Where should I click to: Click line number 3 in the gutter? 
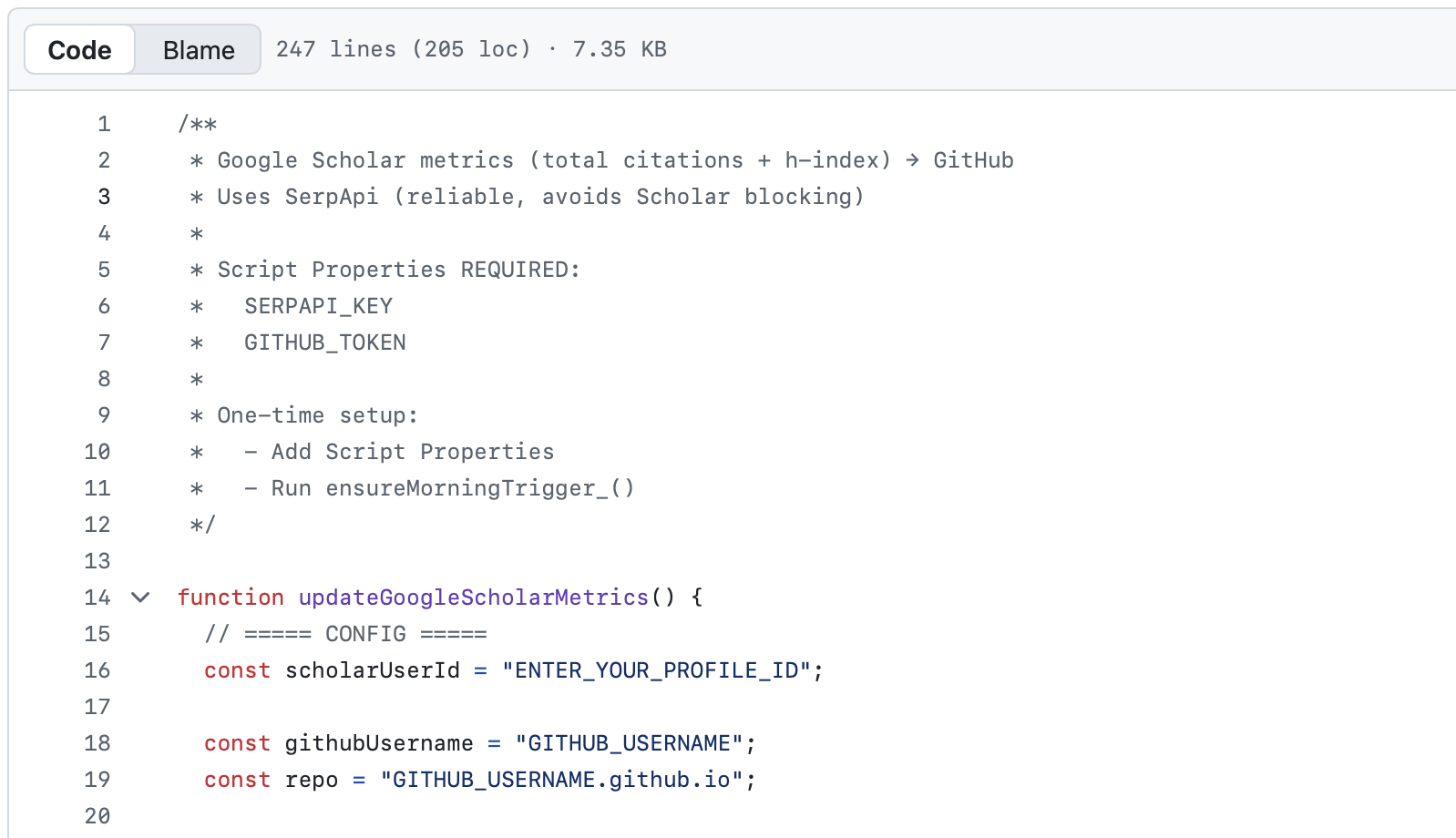tap(105, 197)
